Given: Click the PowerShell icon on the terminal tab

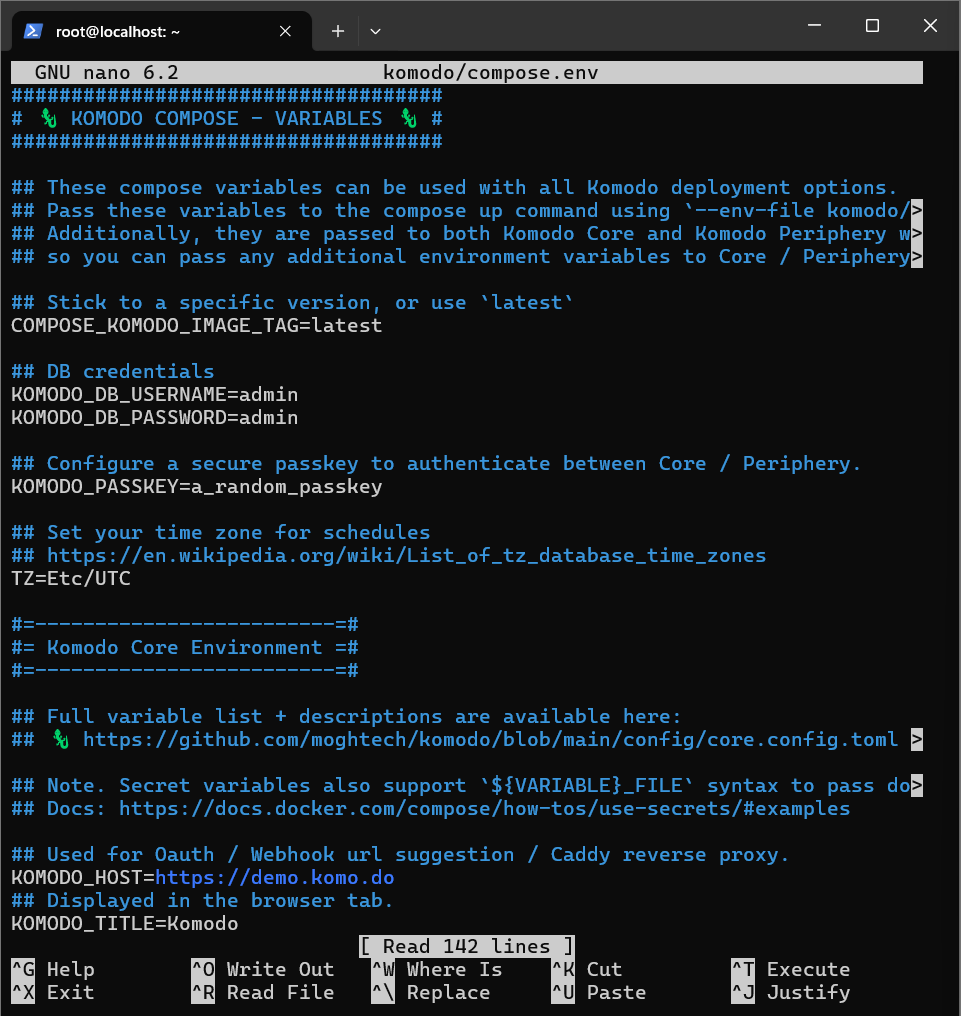Looking at the screenshot, I should [33, 31].
